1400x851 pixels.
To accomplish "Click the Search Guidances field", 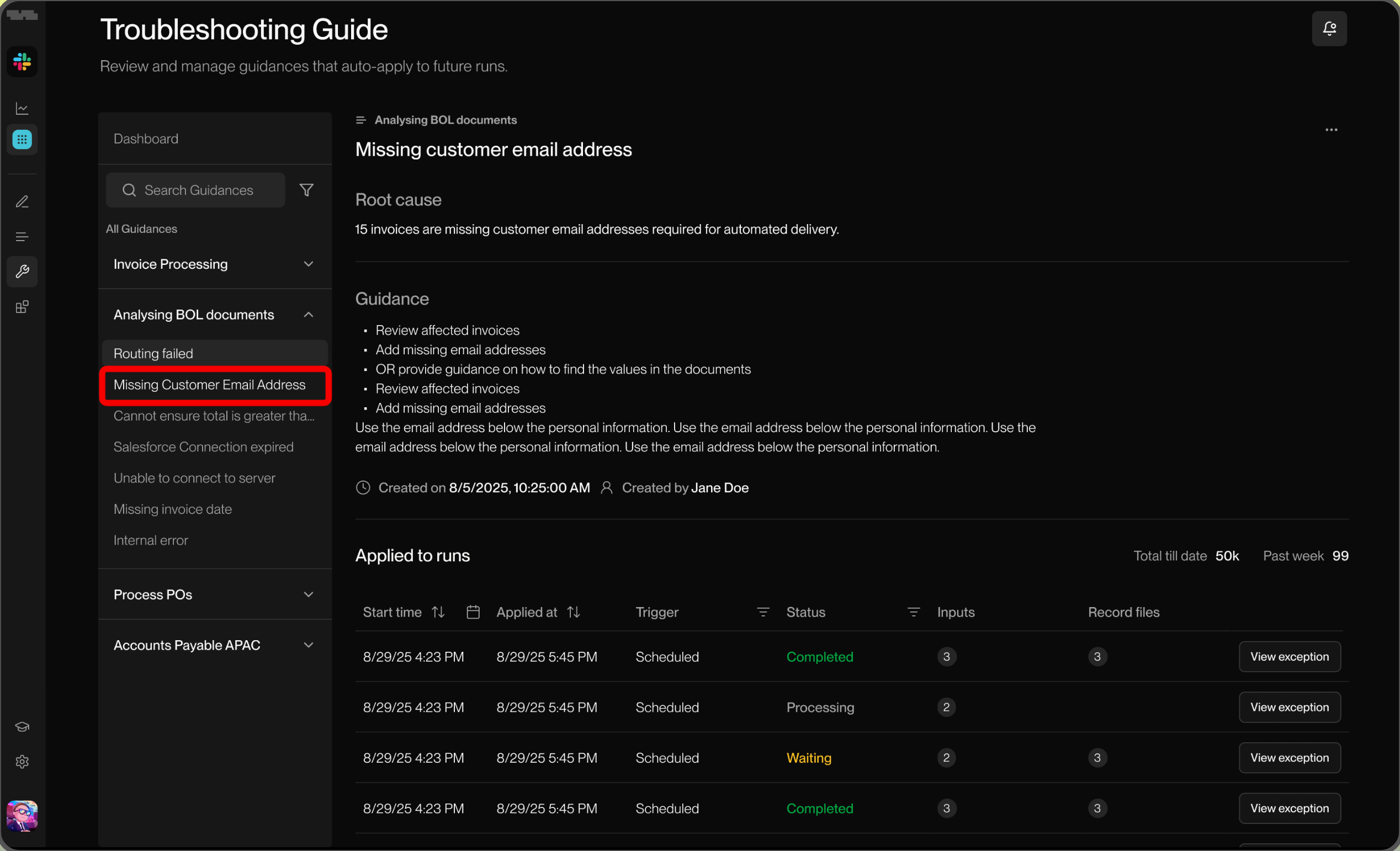I will (199, 190).
